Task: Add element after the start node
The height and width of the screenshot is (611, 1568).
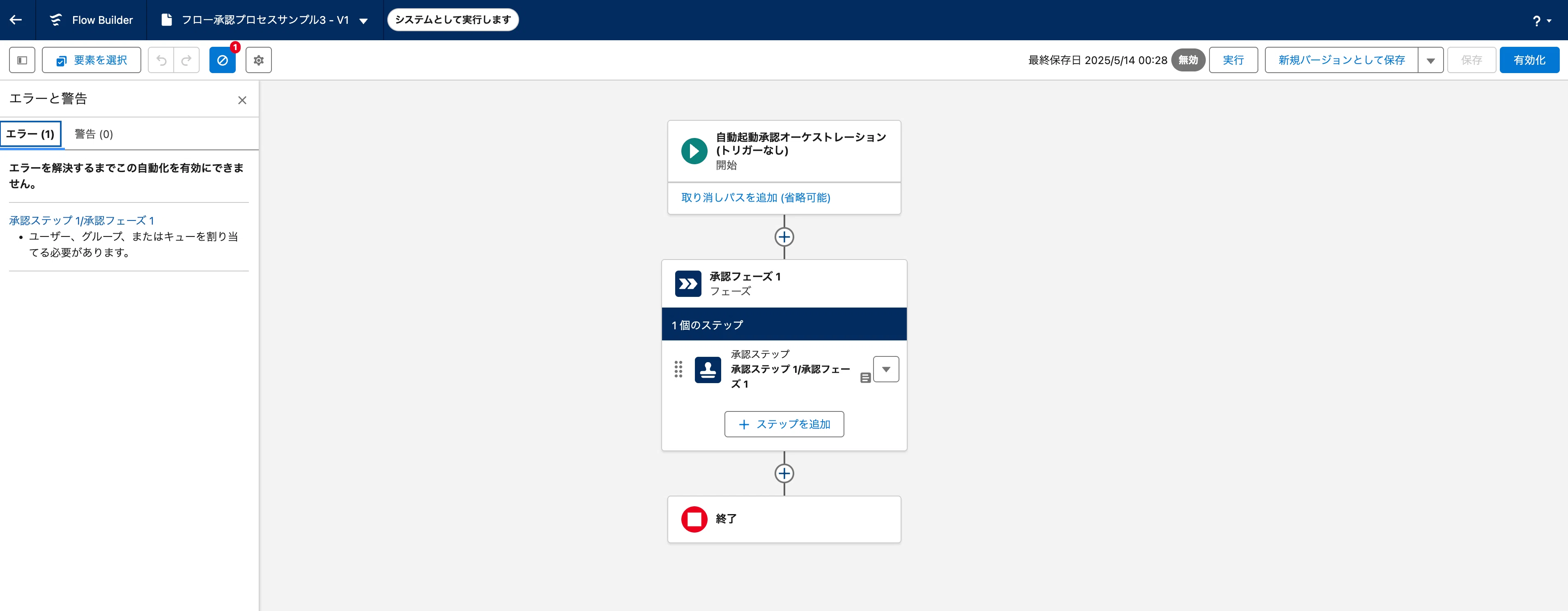Action: tap(784, 237)
